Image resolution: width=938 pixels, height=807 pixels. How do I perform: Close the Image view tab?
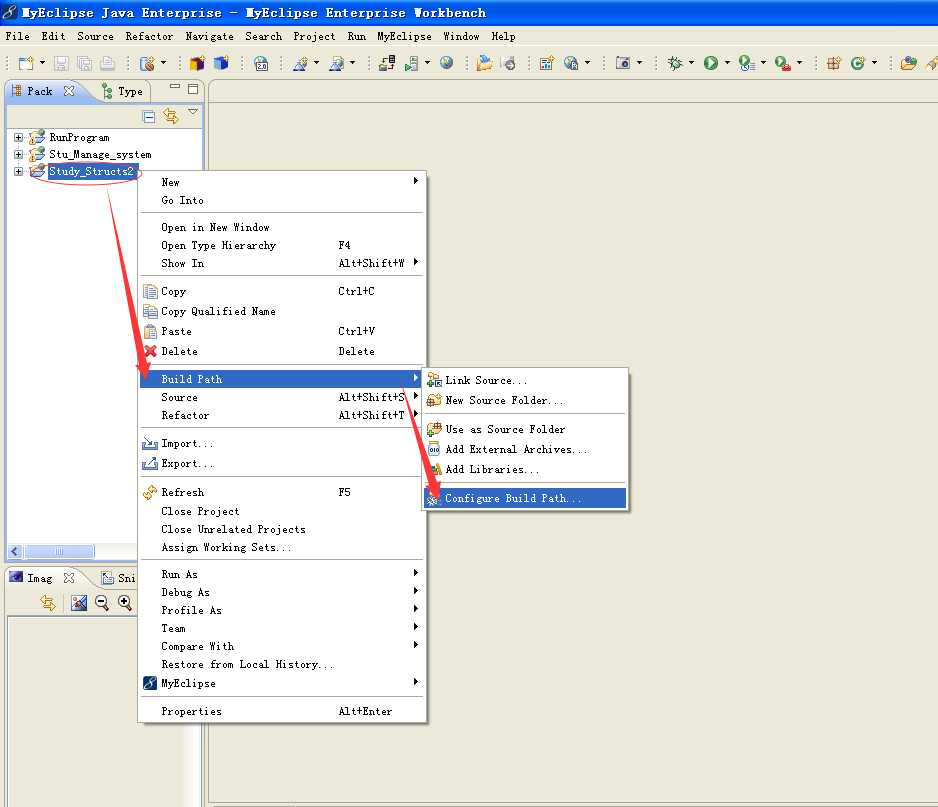click(x=69, y=578)
